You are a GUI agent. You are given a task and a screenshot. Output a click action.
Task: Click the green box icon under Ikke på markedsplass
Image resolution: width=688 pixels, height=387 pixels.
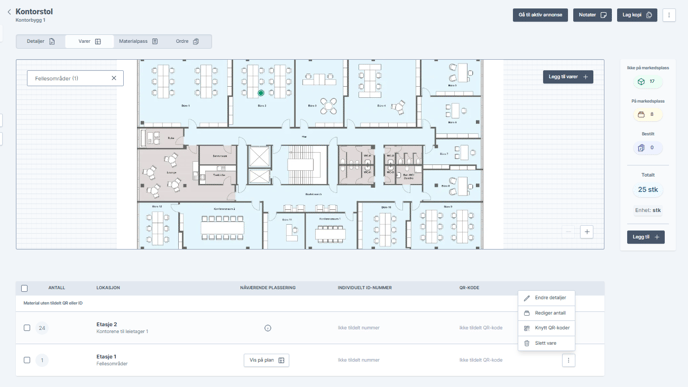641,82
